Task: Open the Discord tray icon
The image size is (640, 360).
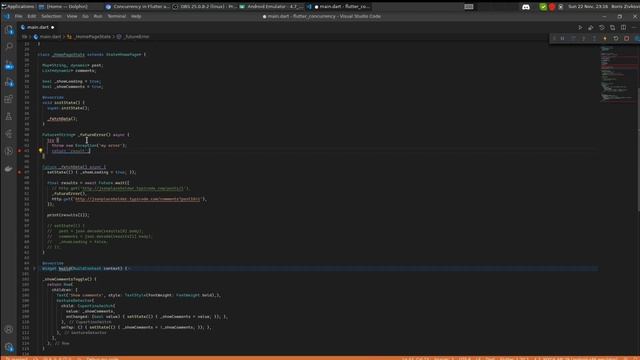Action: point(526,7)
